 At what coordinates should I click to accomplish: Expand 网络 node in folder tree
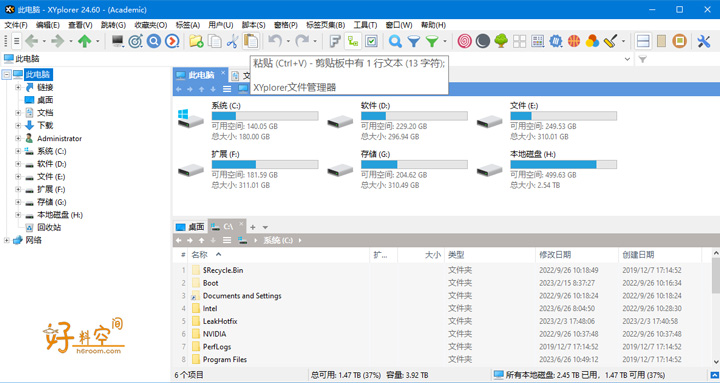(x=6, y=240)
